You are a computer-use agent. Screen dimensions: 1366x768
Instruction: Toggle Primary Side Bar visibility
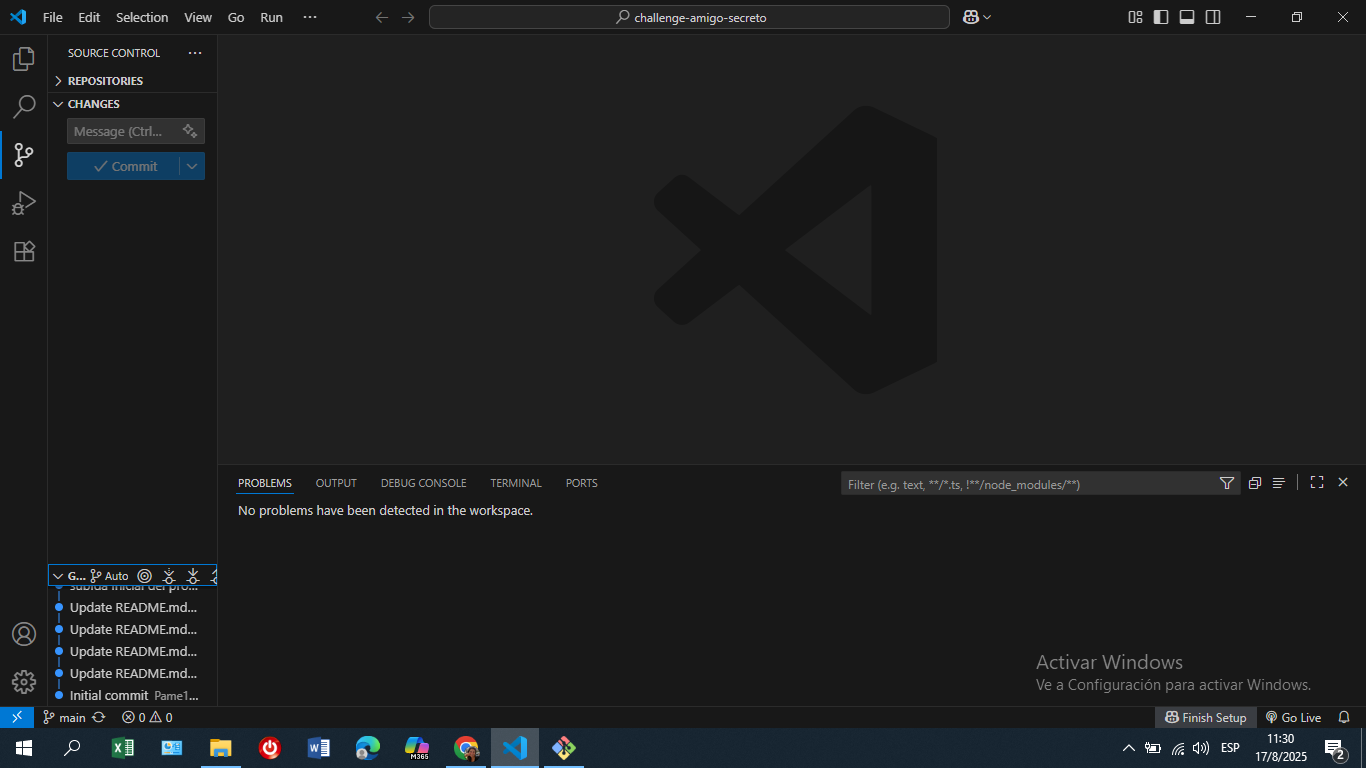[1161, 17]
